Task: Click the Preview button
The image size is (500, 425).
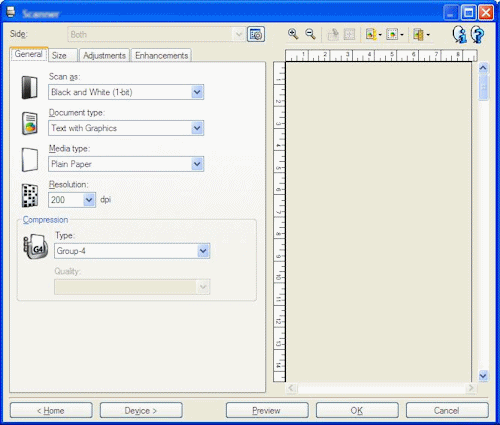Action: [267, 410]
